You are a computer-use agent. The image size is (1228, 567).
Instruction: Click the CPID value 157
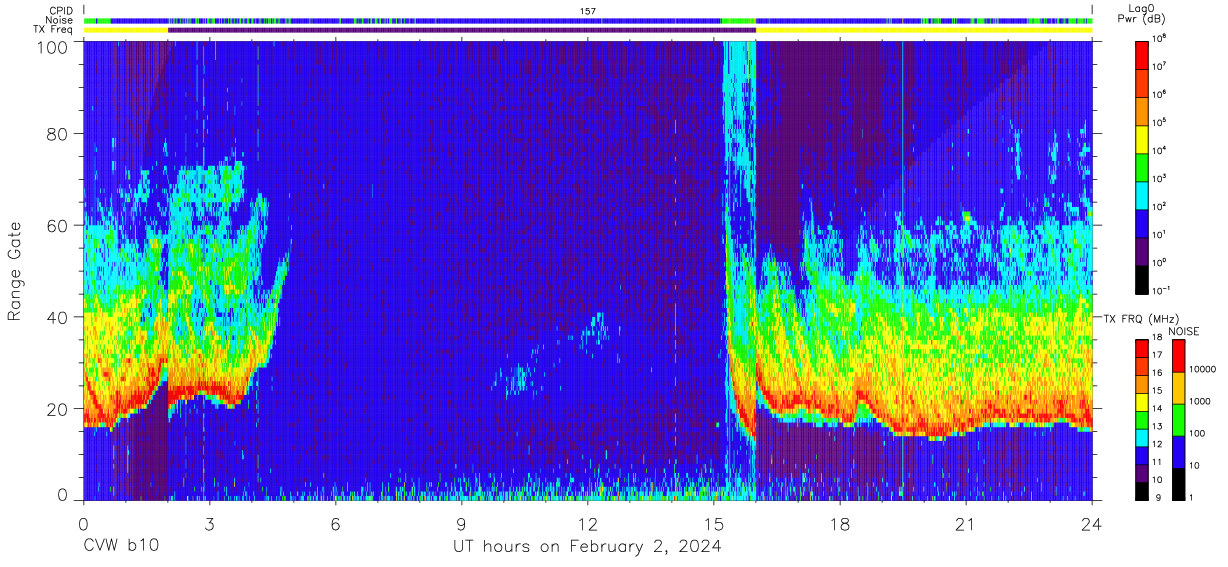pyautogui.click(x=588, y=11)
